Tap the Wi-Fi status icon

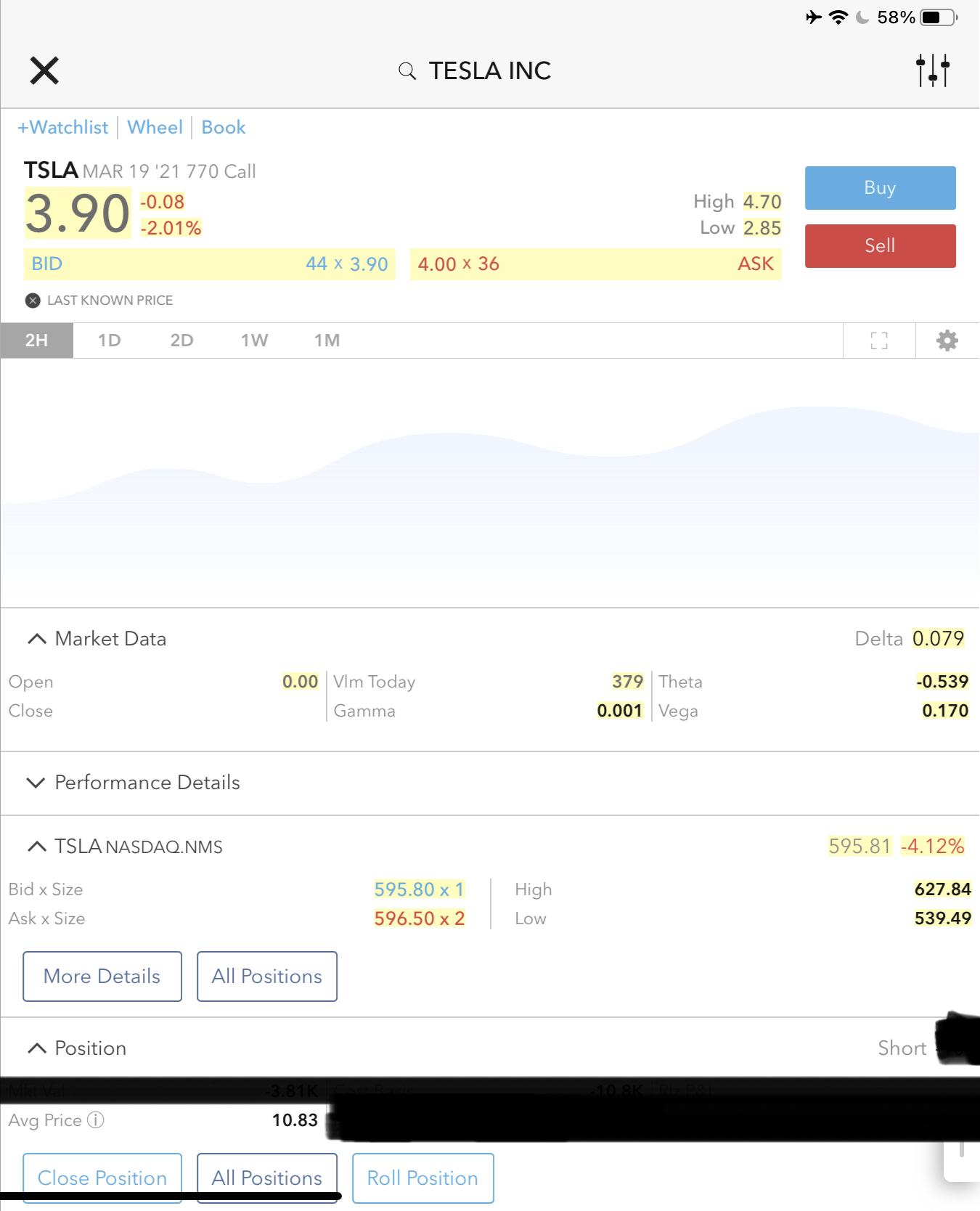[x=838, y=17]
